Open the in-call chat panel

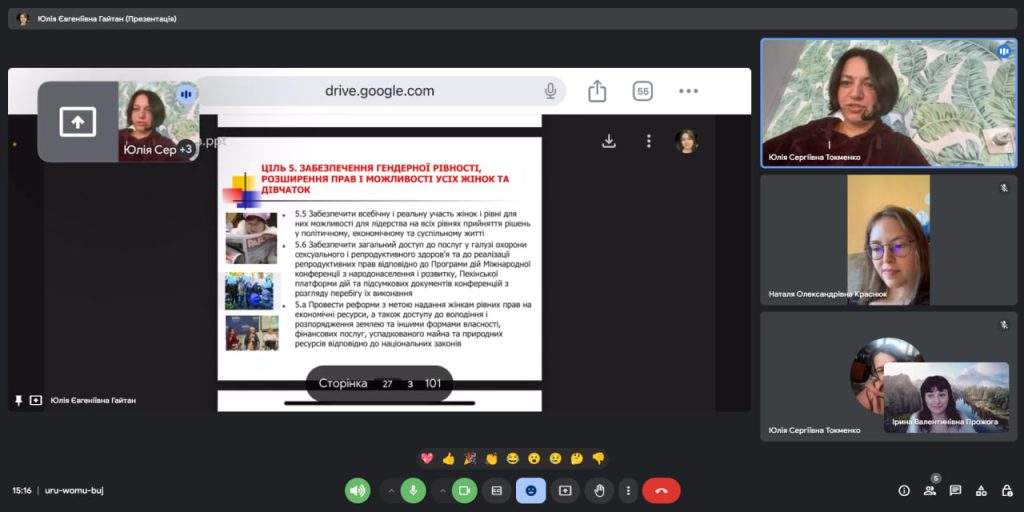[955, 491]
